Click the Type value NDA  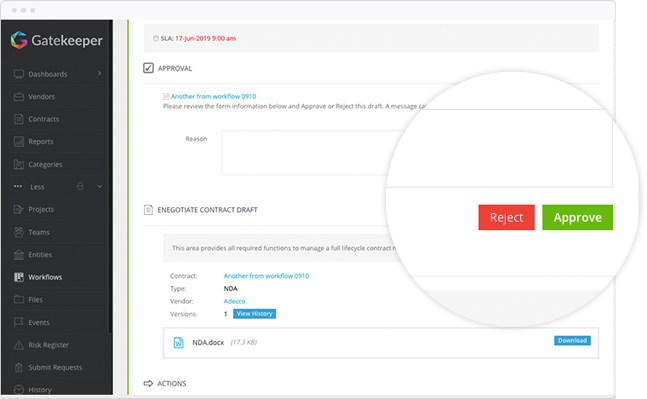(x=230, y=288)
